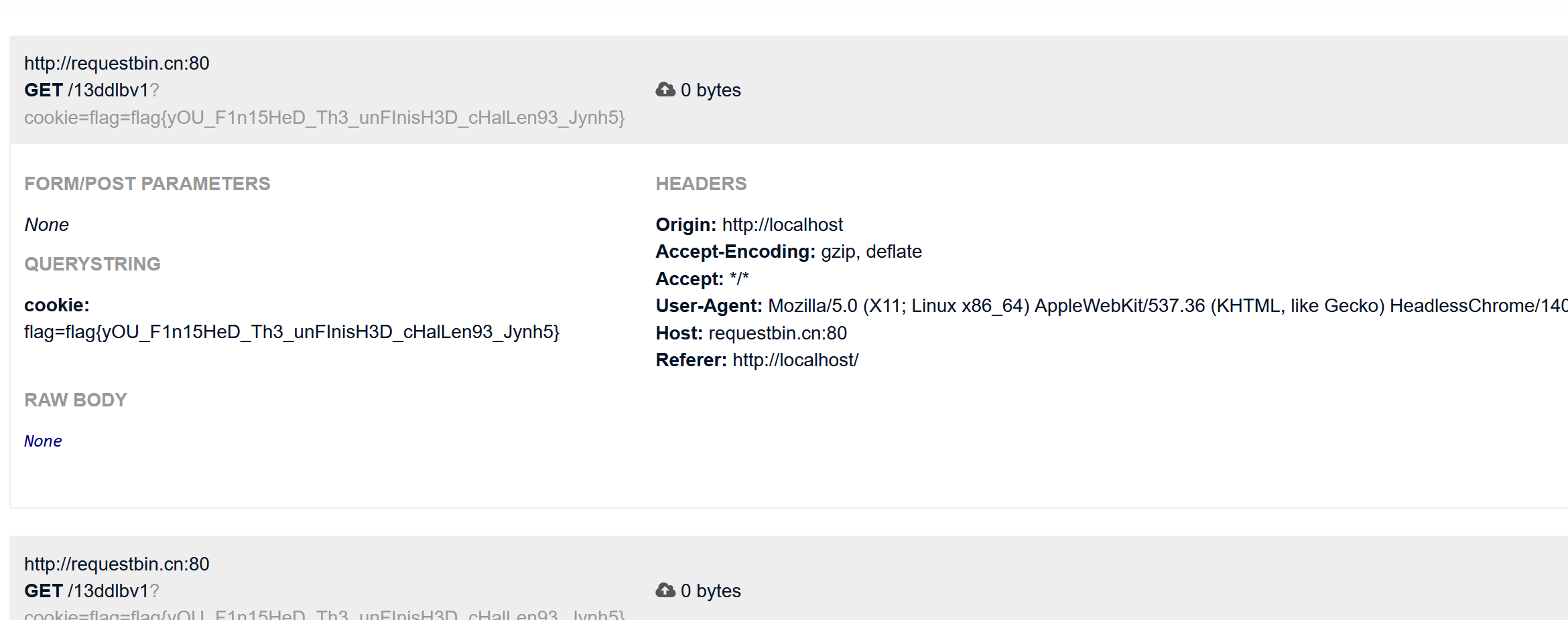Click the None value under FORM/POST PARAMETERS
The width and height of the screenshot is (1568, 620).
tap(46, 225)
